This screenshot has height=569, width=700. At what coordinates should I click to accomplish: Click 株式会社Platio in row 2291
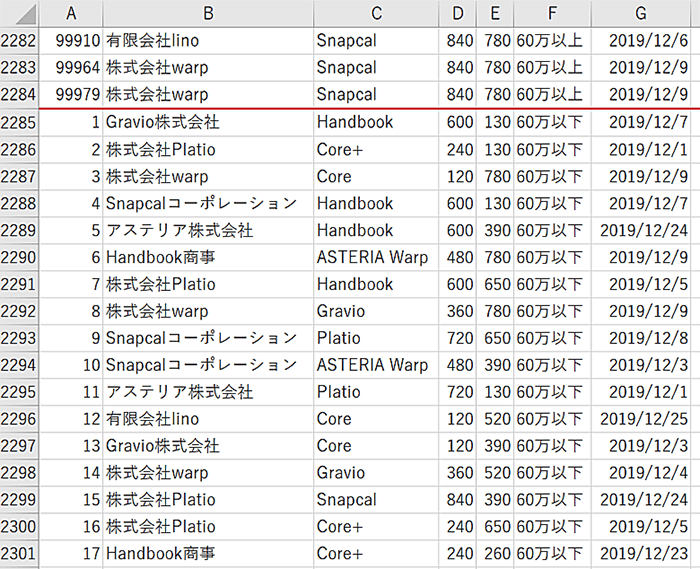(x=208, y=284)
